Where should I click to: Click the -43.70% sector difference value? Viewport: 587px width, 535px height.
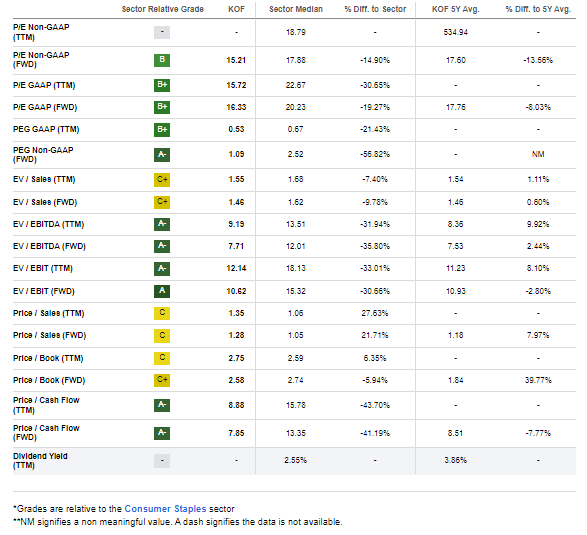pos(375,405)
